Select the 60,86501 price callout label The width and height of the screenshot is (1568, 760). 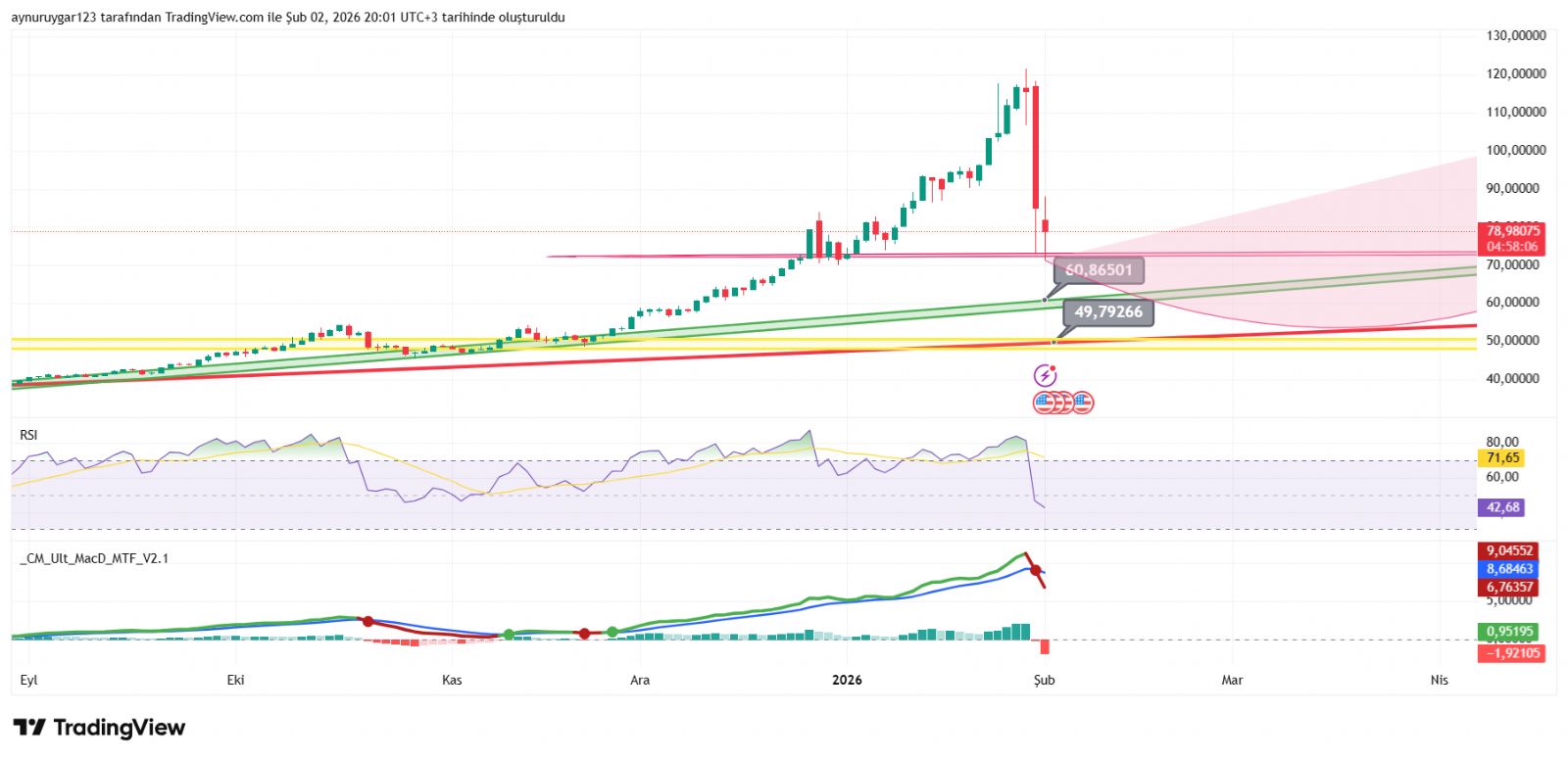click(1099, 270)
